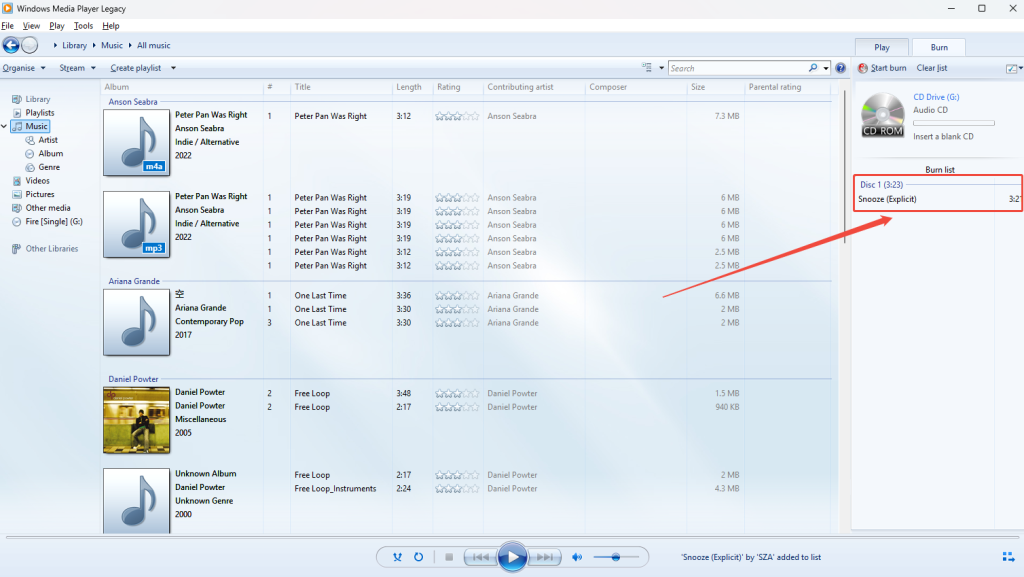Clear the burn list
1024x577 pixels.
tap(931, 68)
